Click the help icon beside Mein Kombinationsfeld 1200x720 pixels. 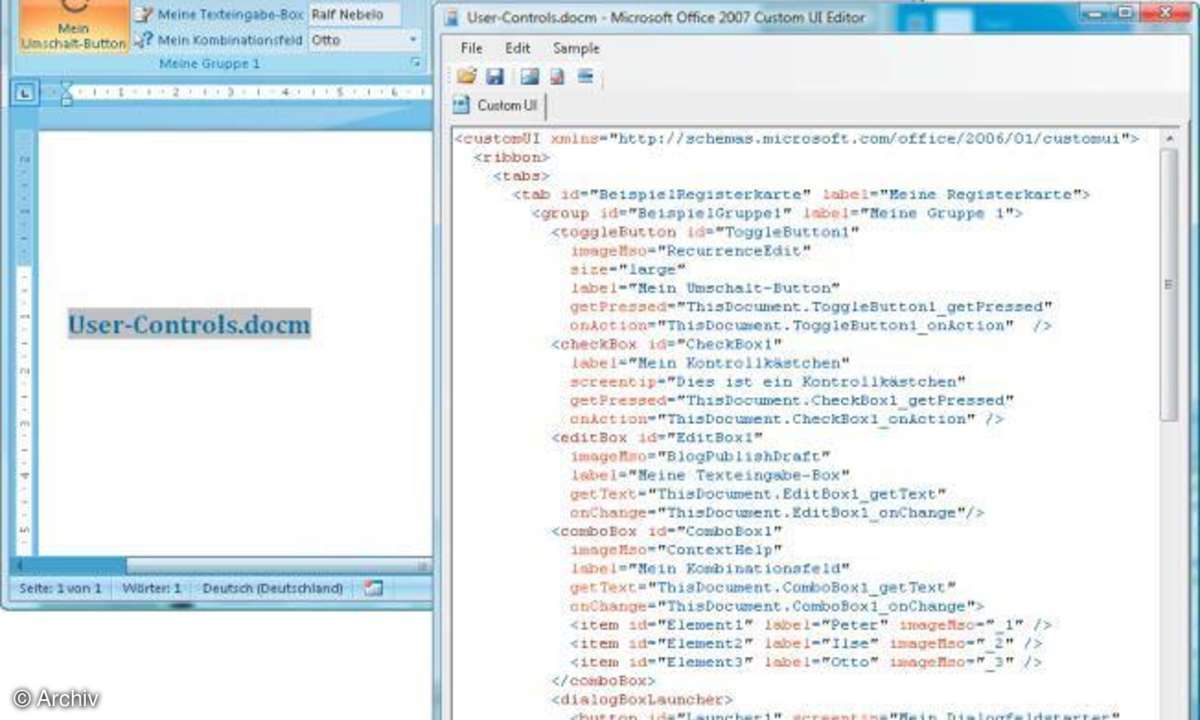pos(144,40)
